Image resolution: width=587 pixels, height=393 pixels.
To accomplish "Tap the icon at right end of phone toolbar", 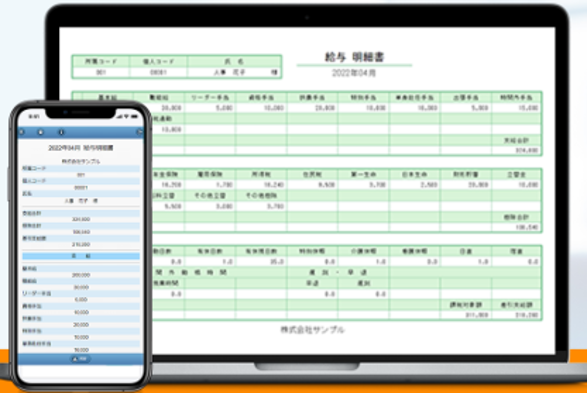I will pos(139,132).
